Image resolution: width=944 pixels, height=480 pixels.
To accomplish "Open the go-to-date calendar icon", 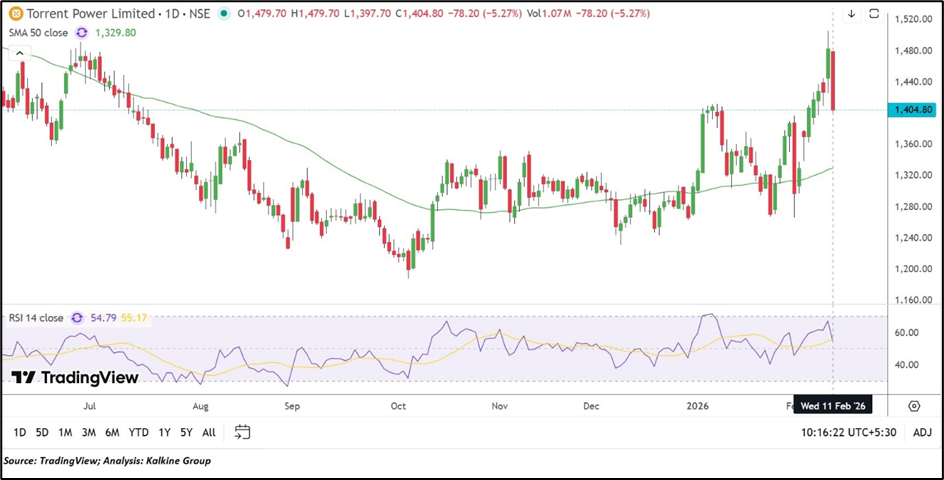I will pyautogui.click(x=242, y=432).
